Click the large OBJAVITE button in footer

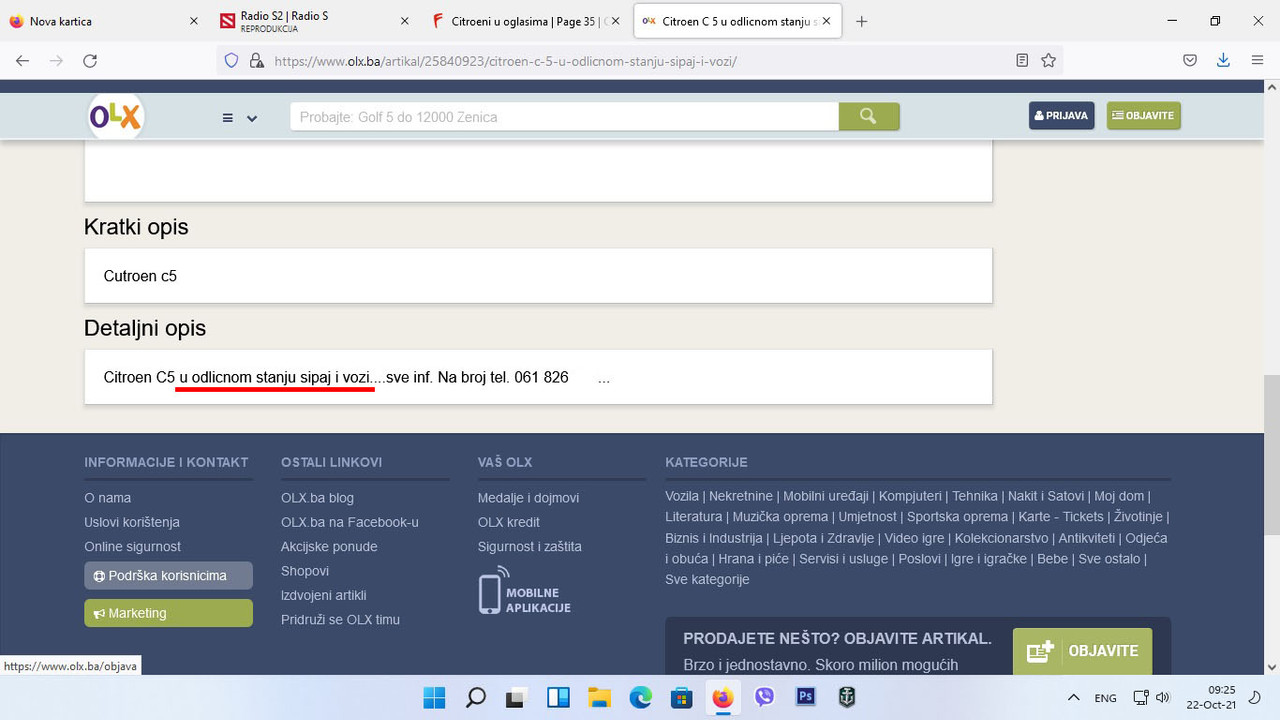point(1082,651)
